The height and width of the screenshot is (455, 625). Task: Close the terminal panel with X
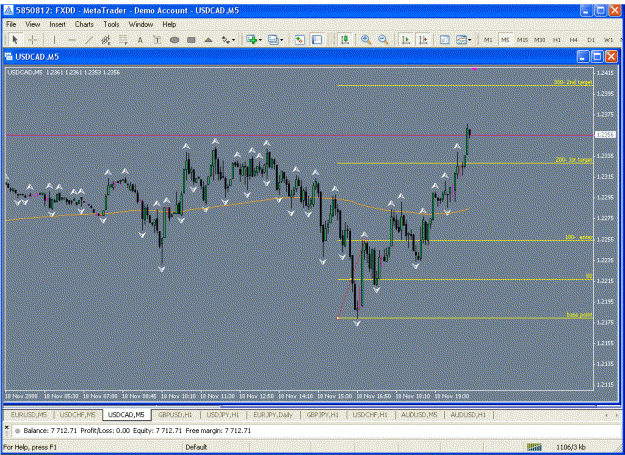click(x=6, y=427)
